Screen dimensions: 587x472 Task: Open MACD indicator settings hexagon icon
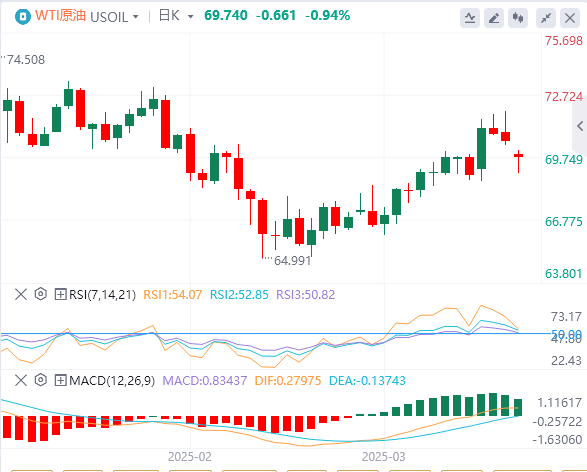click(40, 380)
